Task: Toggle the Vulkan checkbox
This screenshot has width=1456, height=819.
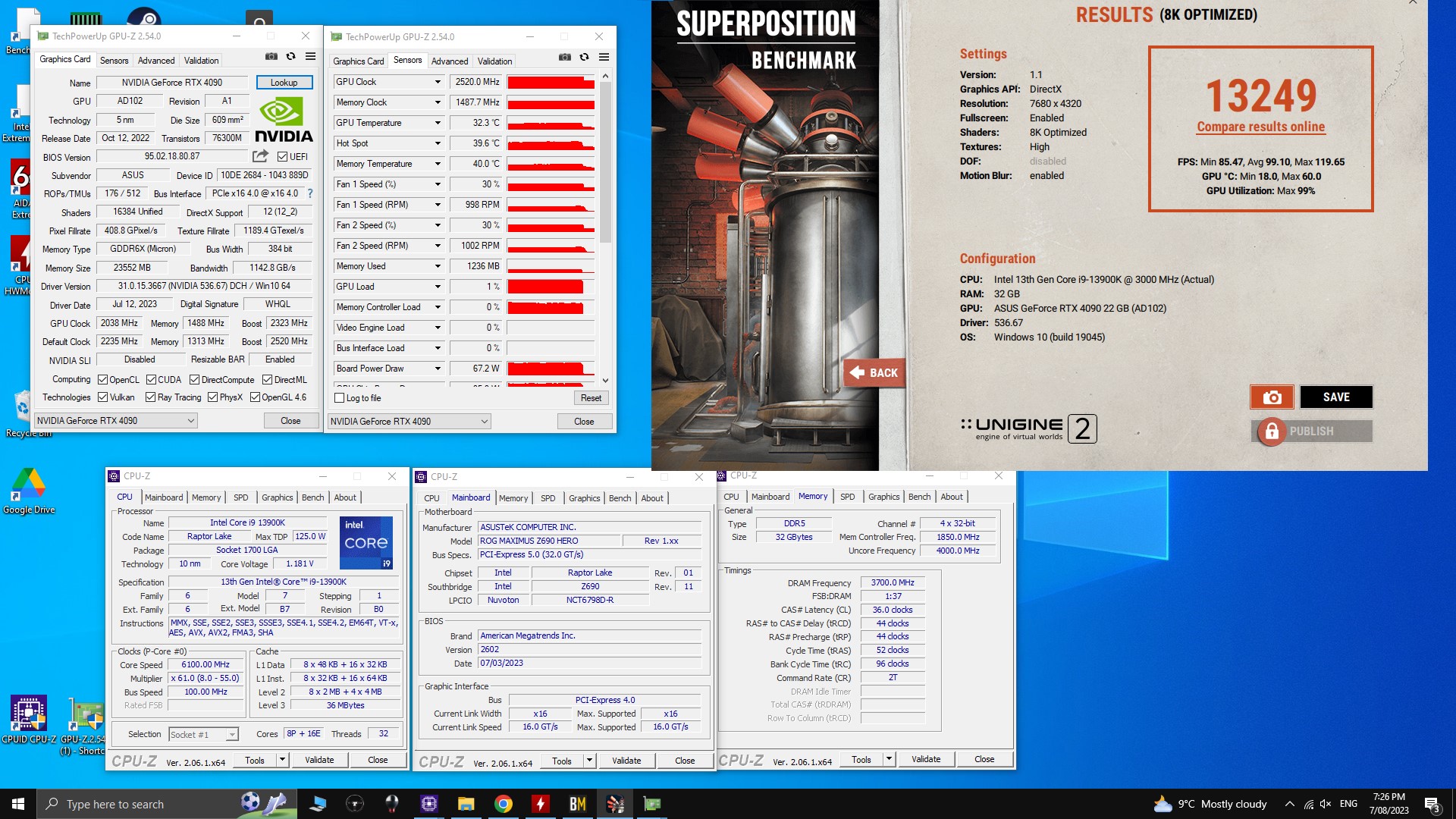Action: coord(103,397)
